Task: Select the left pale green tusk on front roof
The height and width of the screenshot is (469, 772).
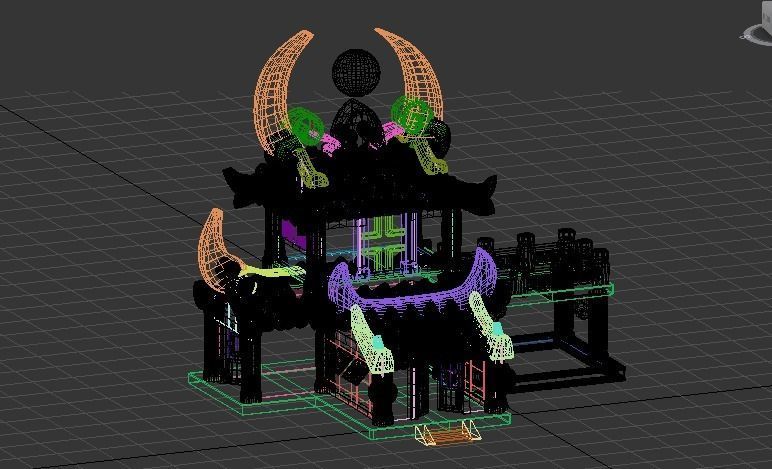Action: coord(370,342)
